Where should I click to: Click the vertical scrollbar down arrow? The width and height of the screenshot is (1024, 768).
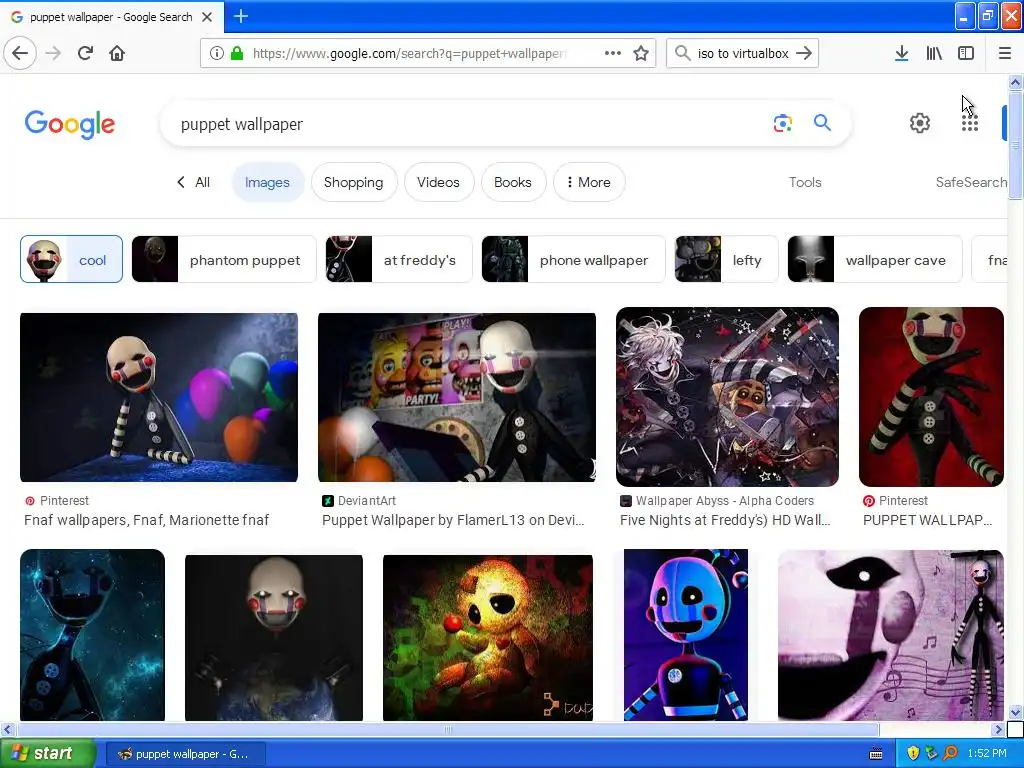[x=1015, y=712]
